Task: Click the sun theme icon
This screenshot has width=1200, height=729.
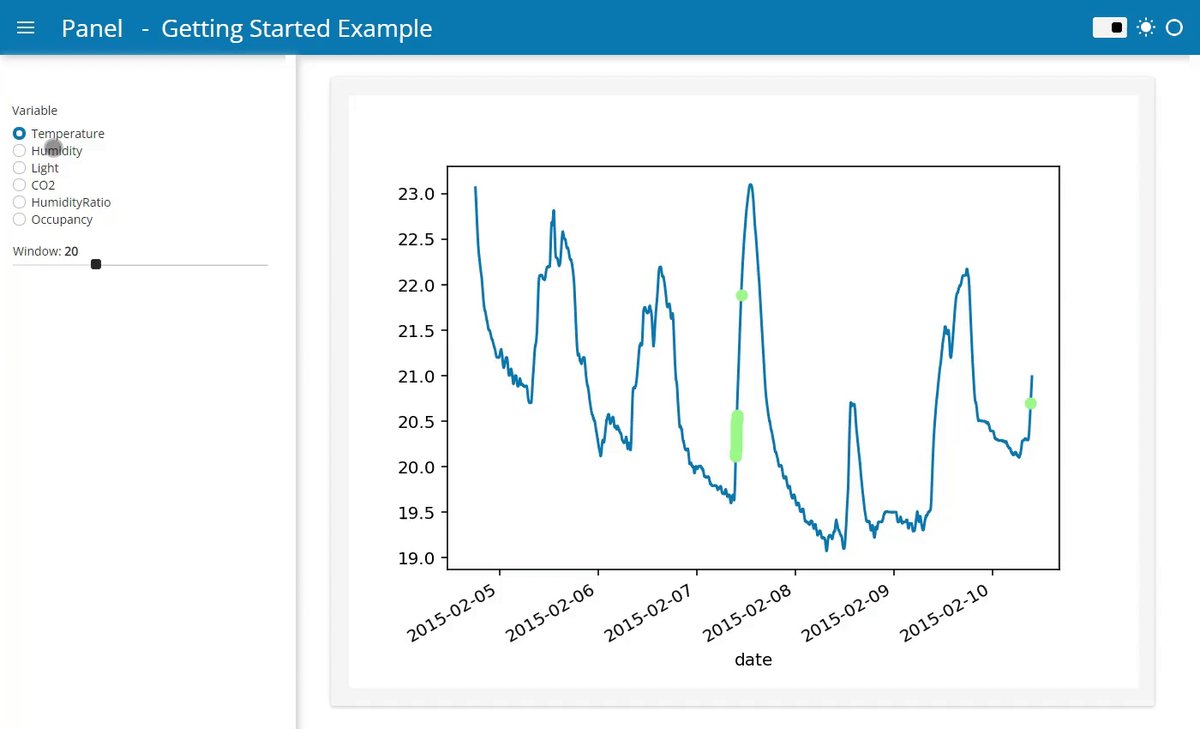Action: 1146,28
